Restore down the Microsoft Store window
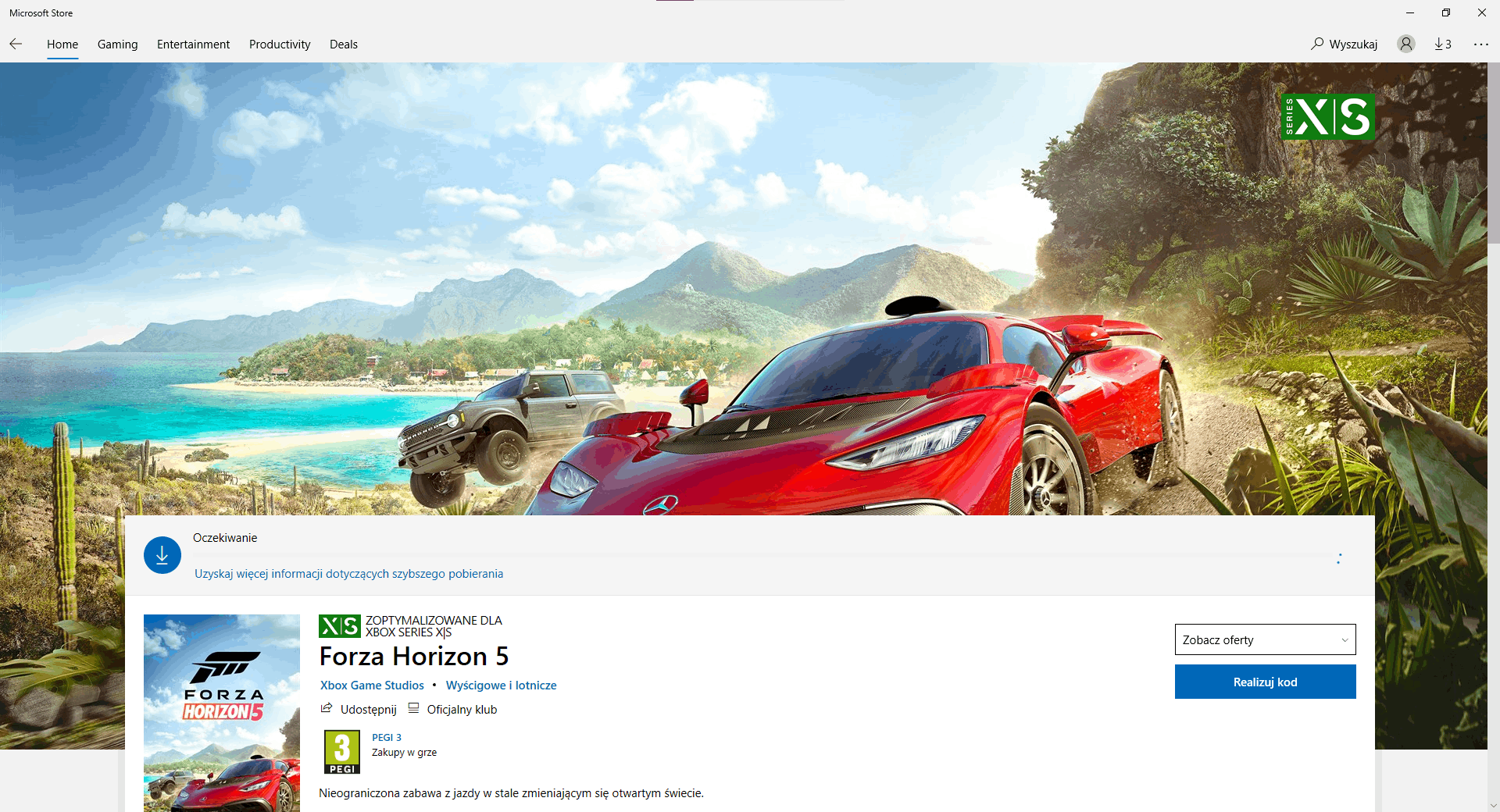 (x=1446, y=12)
